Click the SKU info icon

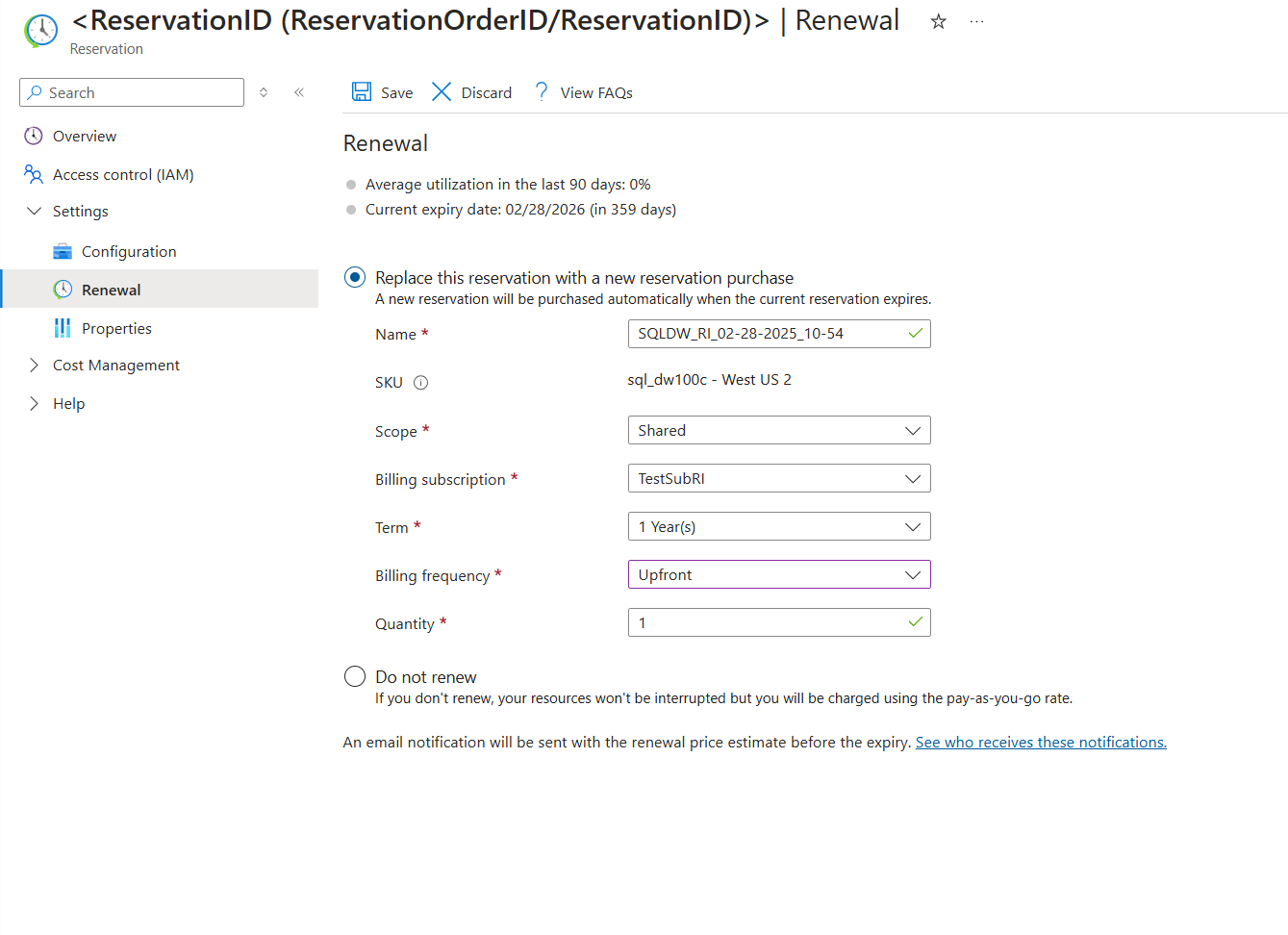point(420,383)
